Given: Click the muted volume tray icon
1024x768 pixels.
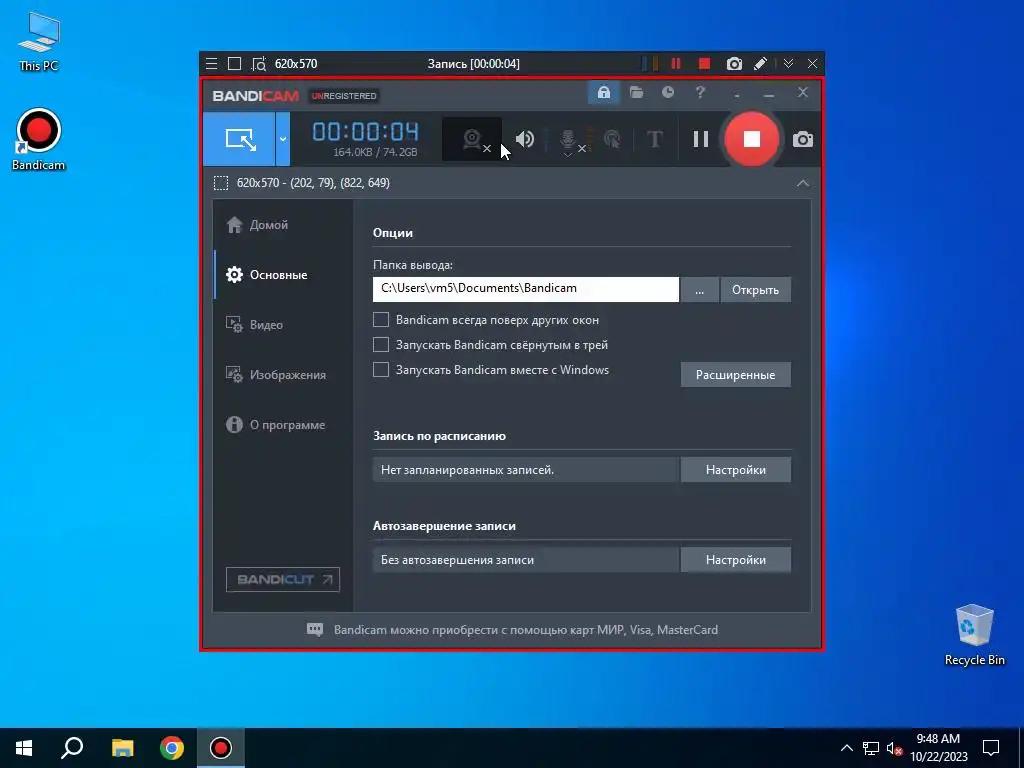Looking at the screenshot, I should click(x=894, y=748).
